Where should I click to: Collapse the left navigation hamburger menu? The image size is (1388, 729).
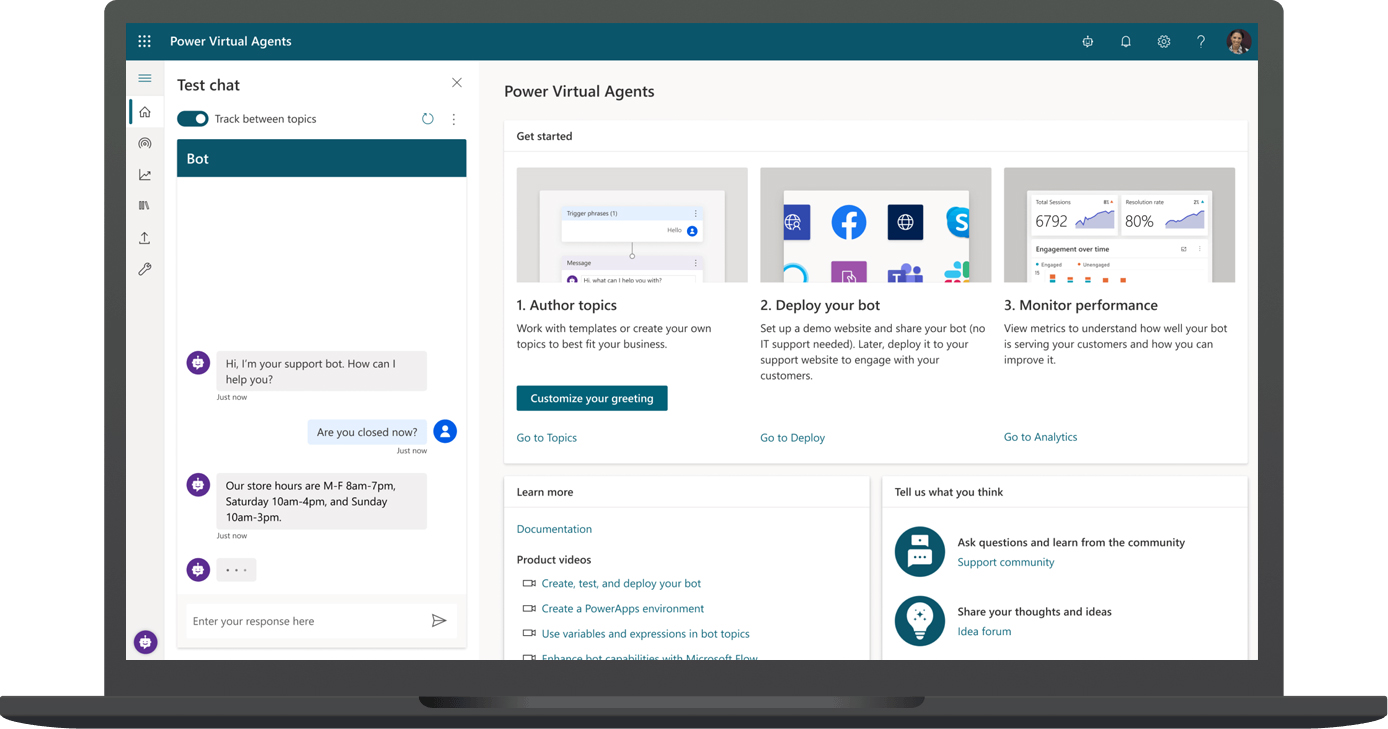pyautogui.click(x=145, y=78)
